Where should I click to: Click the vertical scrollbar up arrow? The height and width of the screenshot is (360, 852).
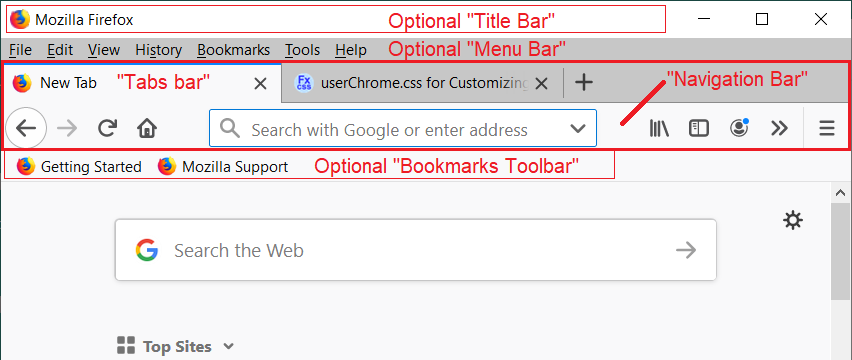pyautogui.click(x=840, y=192)
